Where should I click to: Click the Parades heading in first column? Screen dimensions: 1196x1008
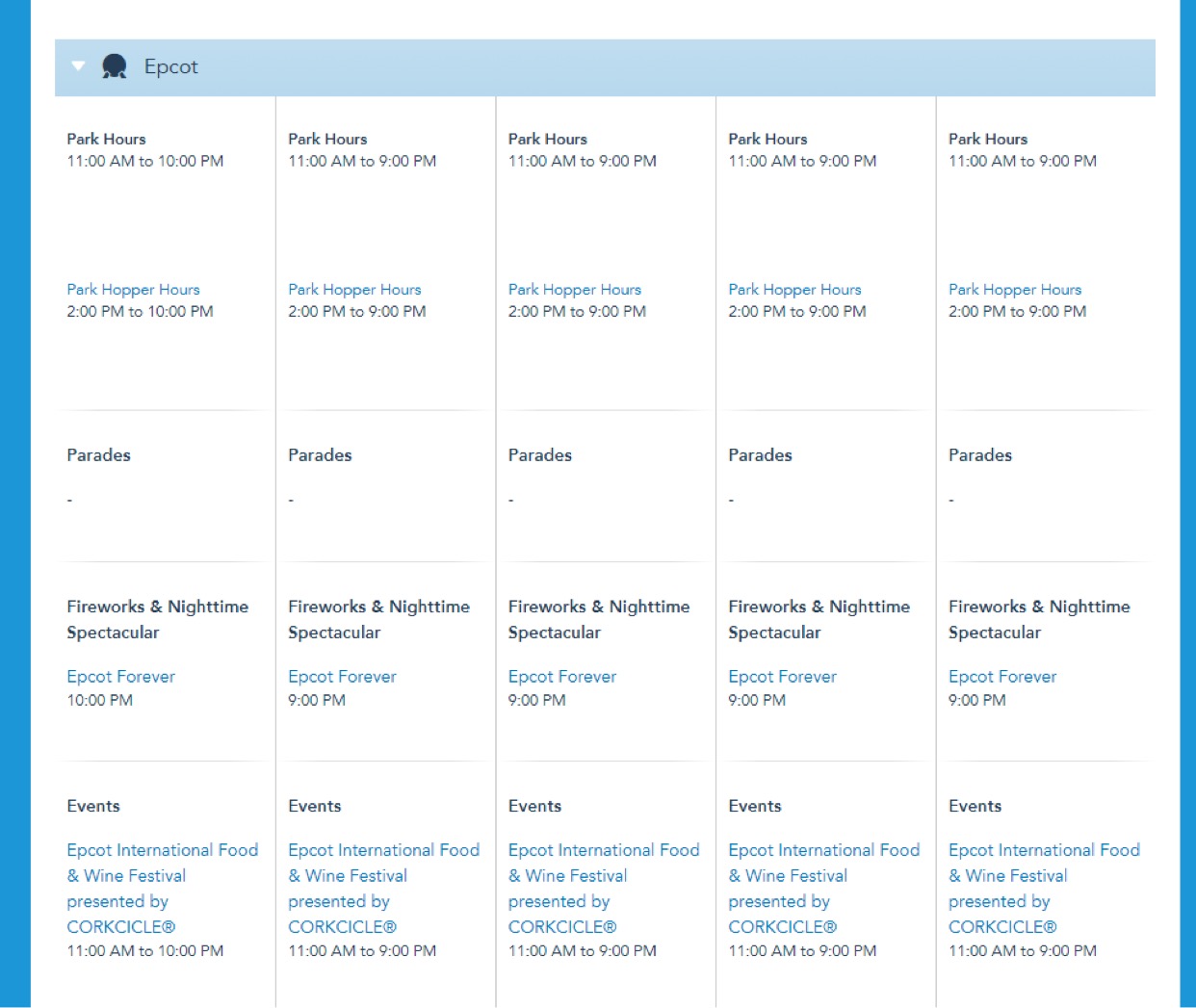98,455
